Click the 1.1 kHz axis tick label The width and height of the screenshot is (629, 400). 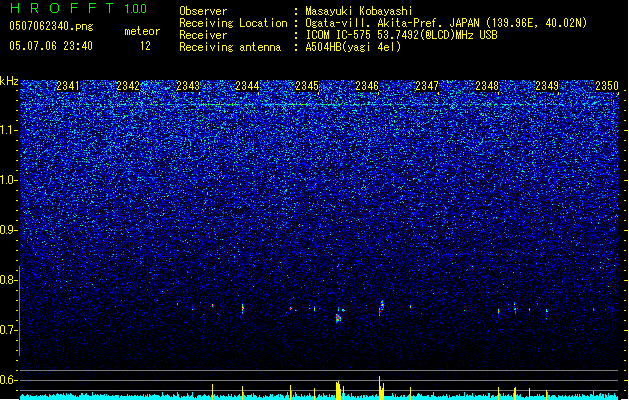coord(9,130)
